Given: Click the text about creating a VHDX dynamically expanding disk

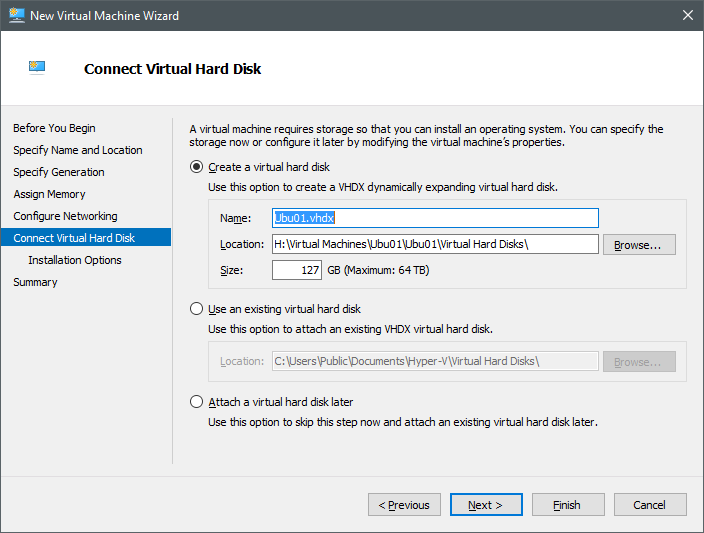Looking at the screenshot, I should pyautogui.click(x=383, y=187).
